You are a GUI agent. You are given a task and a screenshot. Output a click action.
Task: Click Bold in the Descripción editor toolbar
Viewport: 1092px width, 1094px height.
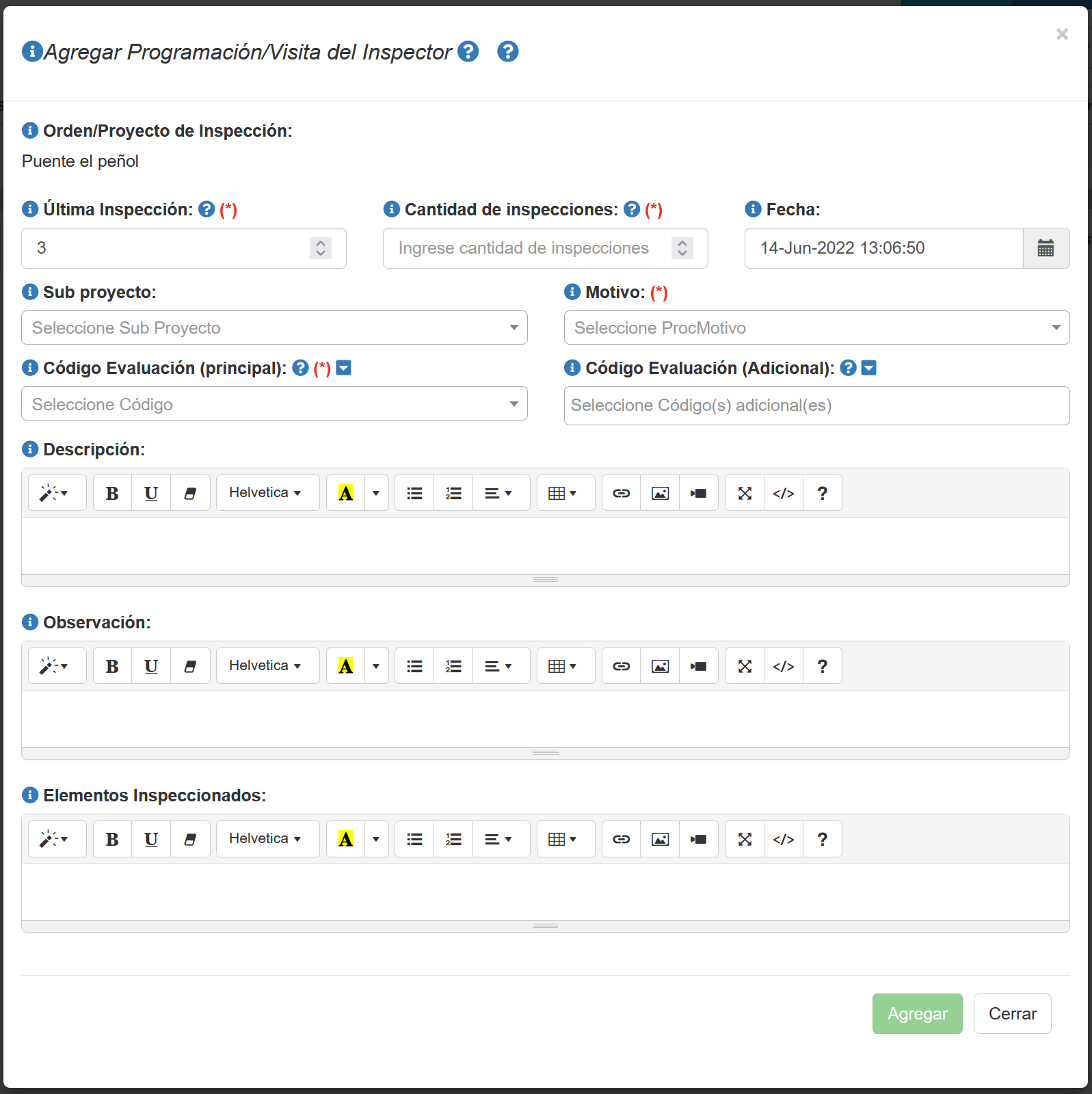[x=112, y=493]
